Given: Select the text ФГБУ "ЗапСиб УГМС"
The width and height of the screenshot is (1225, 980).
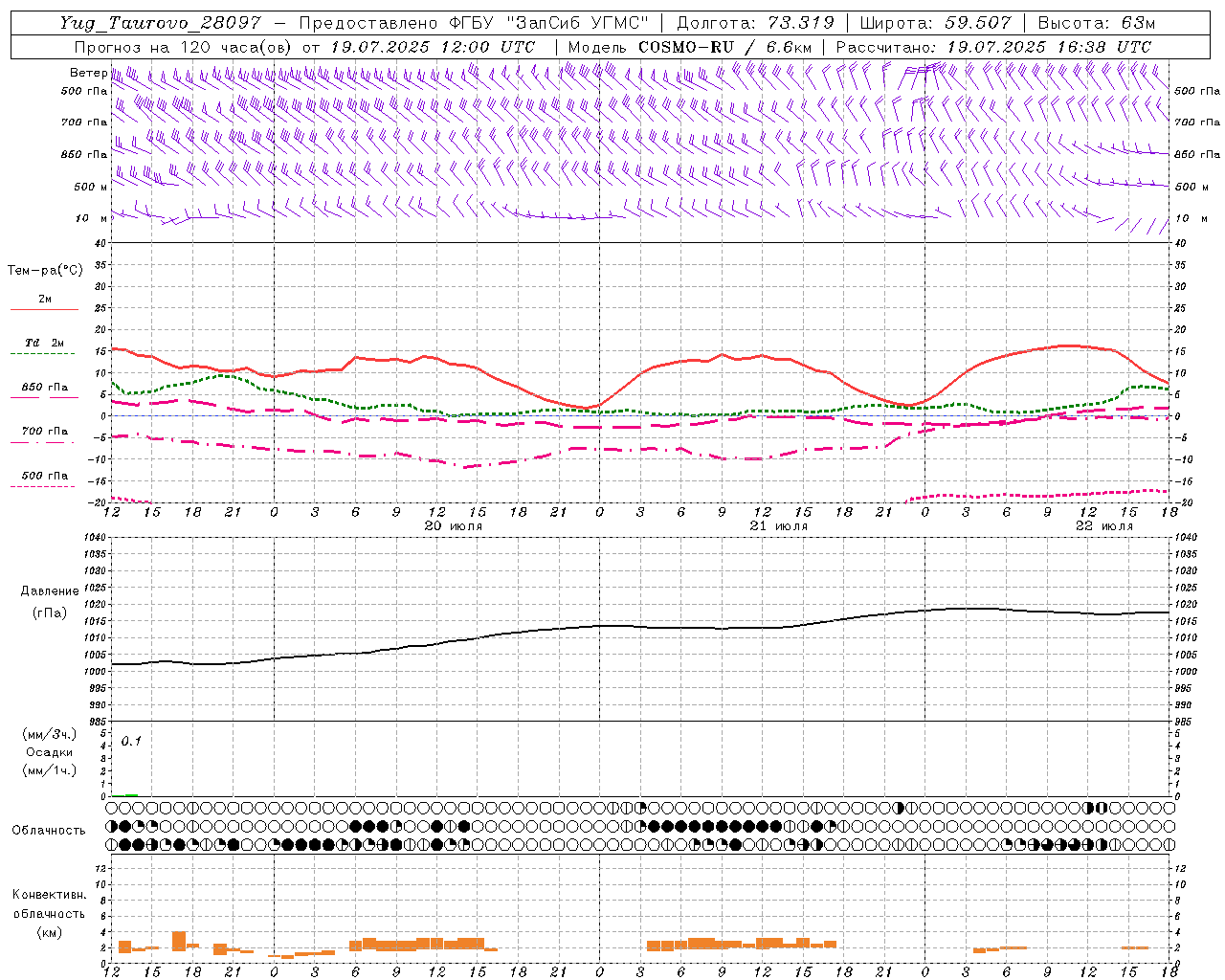Looking at the screenshot, I should click(549, 23).
